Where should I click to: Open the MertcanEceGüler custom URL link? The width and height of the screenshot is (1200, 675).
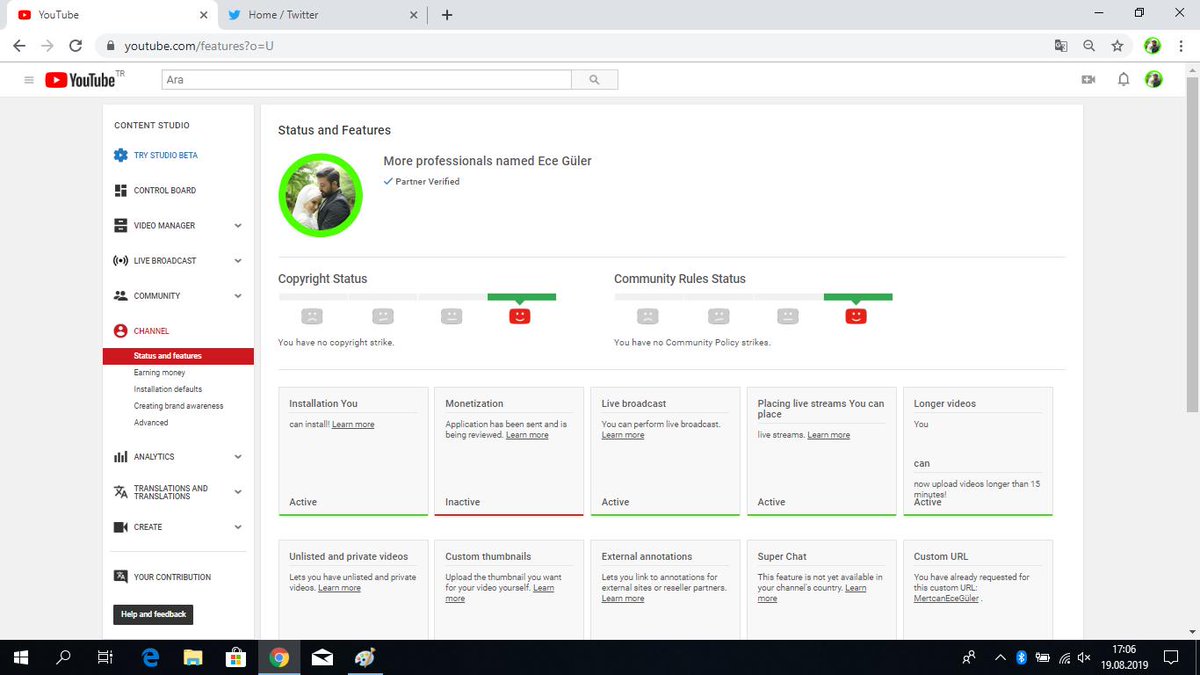[x=947, y=599]
